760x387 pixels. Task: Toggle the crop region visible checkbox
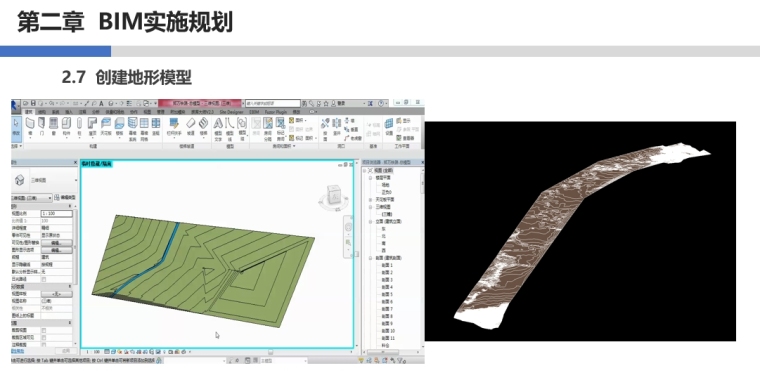coord(44,338)
